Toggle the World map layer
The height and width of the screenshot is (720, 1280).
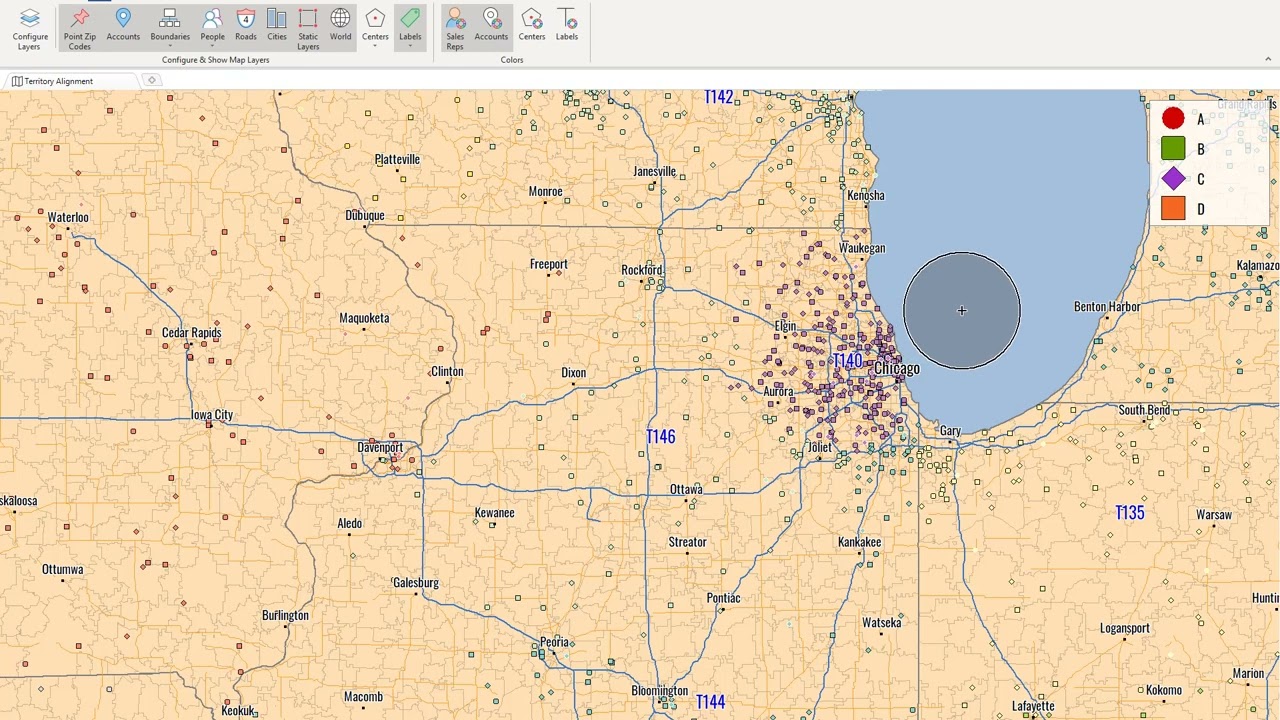click(x=340, y=26)
